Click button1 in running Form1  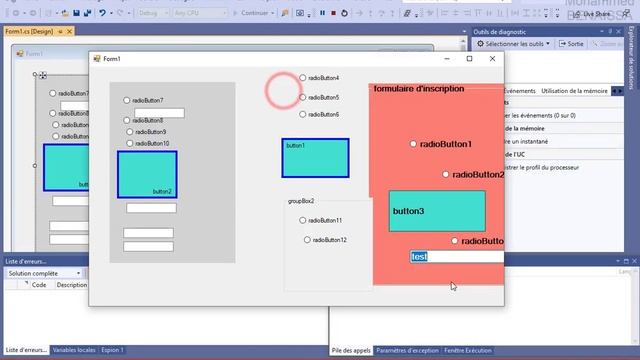click(x=315, y=158)
